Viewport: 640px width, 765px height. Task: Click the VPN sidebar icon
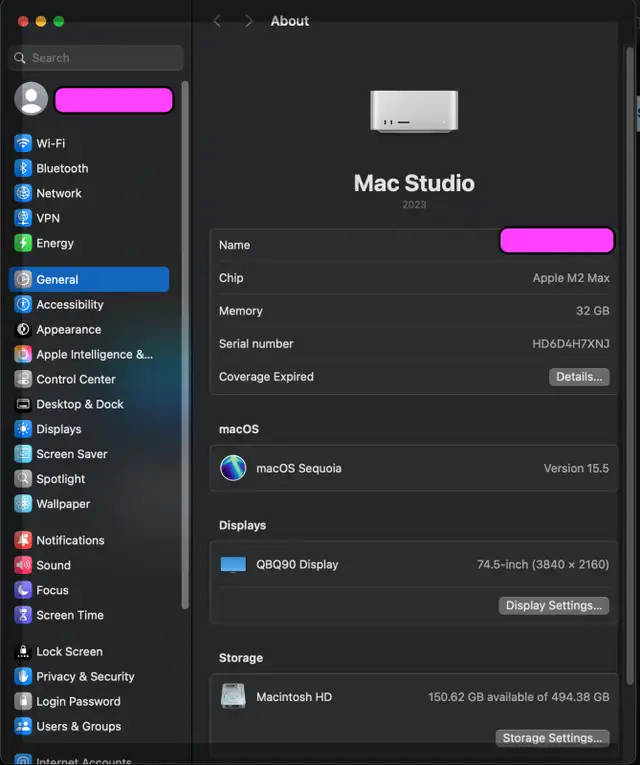[23, 218]
